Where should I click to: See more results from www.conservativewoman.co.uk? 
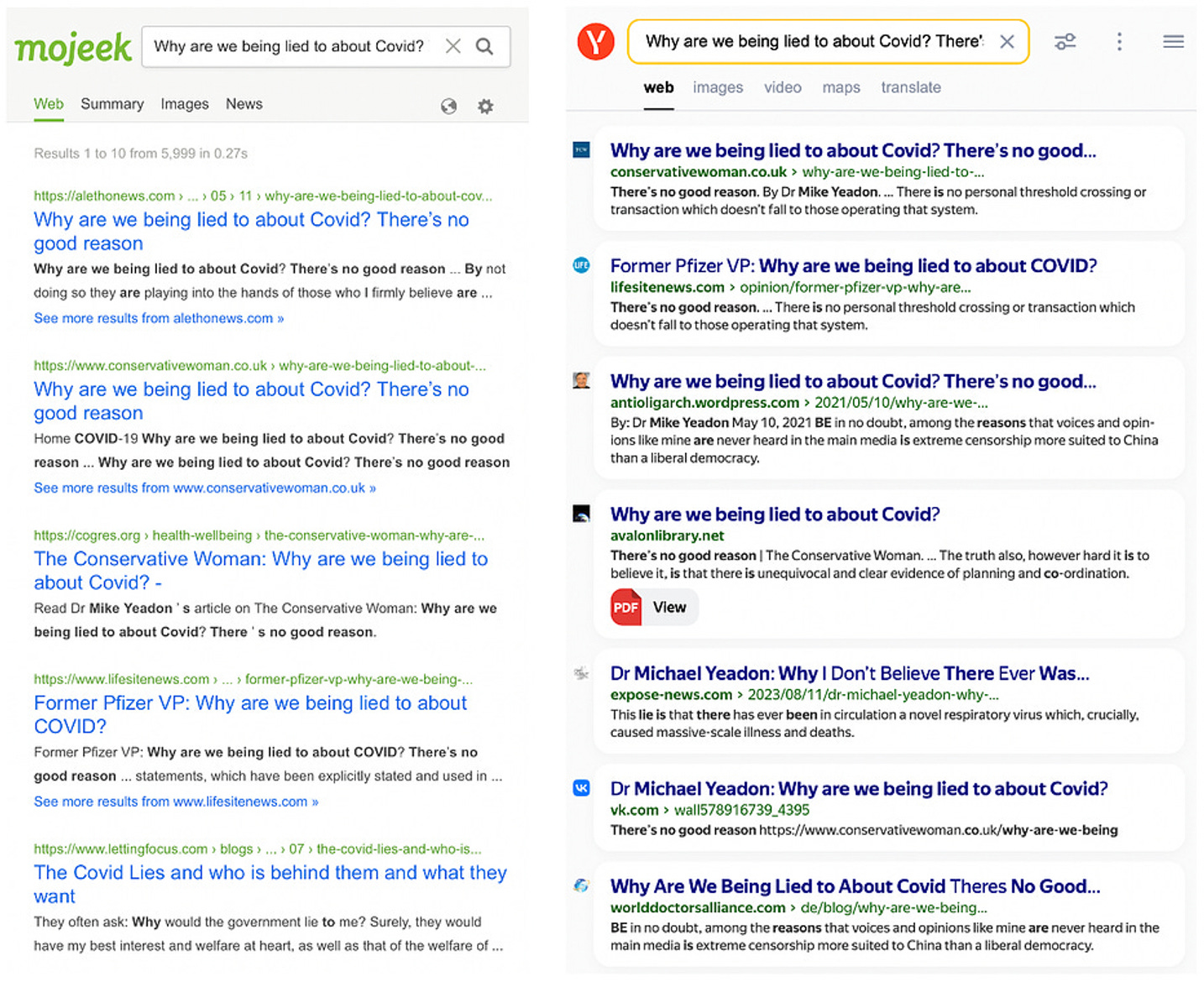(x=205, y=488)
